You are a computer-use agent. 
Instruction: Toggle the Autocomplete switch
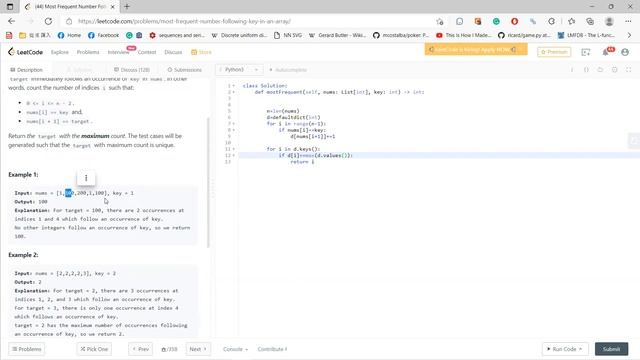tap(288, 70)
